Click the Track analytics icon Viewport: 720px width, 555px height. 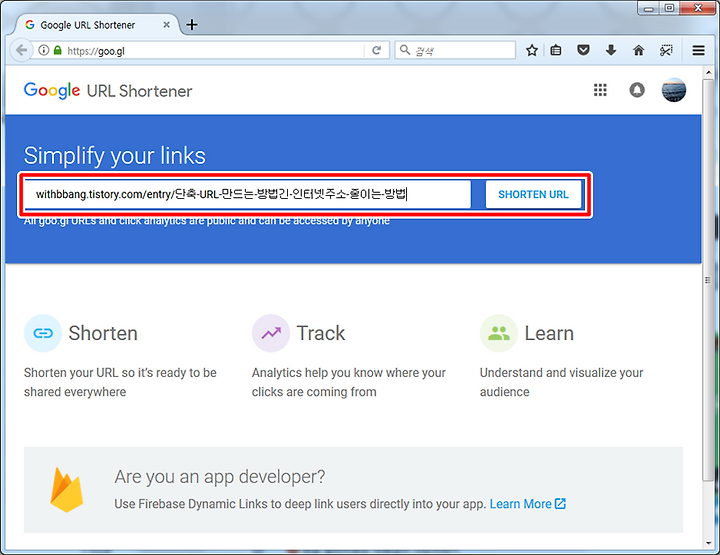pyautogui.click(x=271, y=333)
